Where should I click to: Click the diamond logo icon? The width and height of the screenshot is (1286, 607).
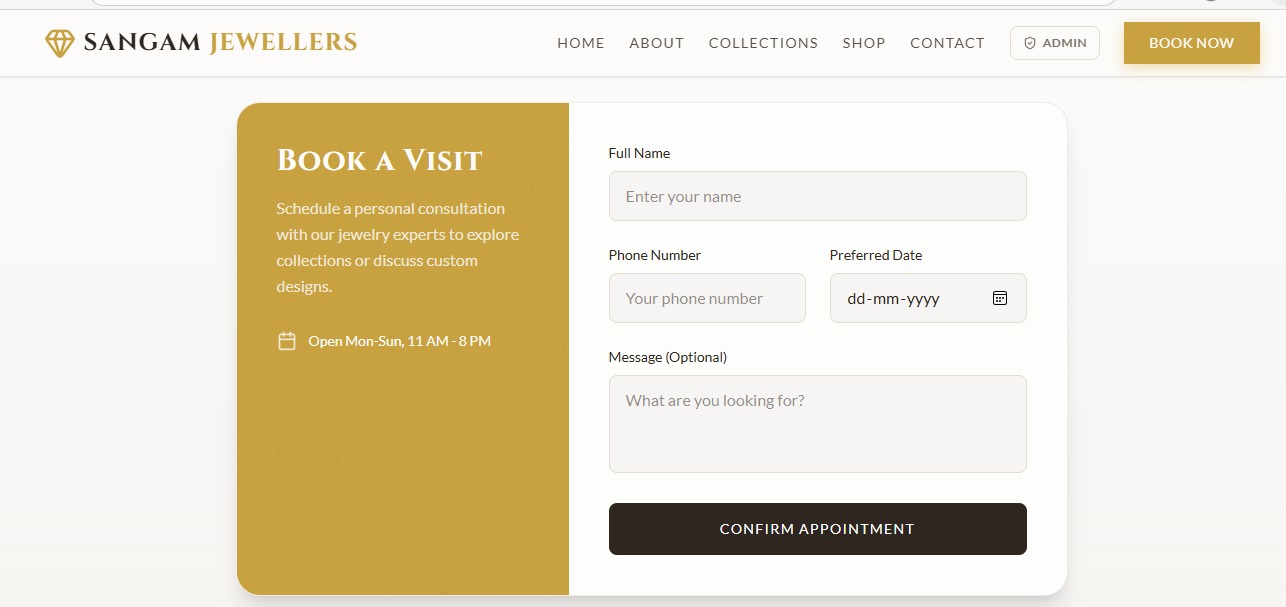(x=60, y=43)
